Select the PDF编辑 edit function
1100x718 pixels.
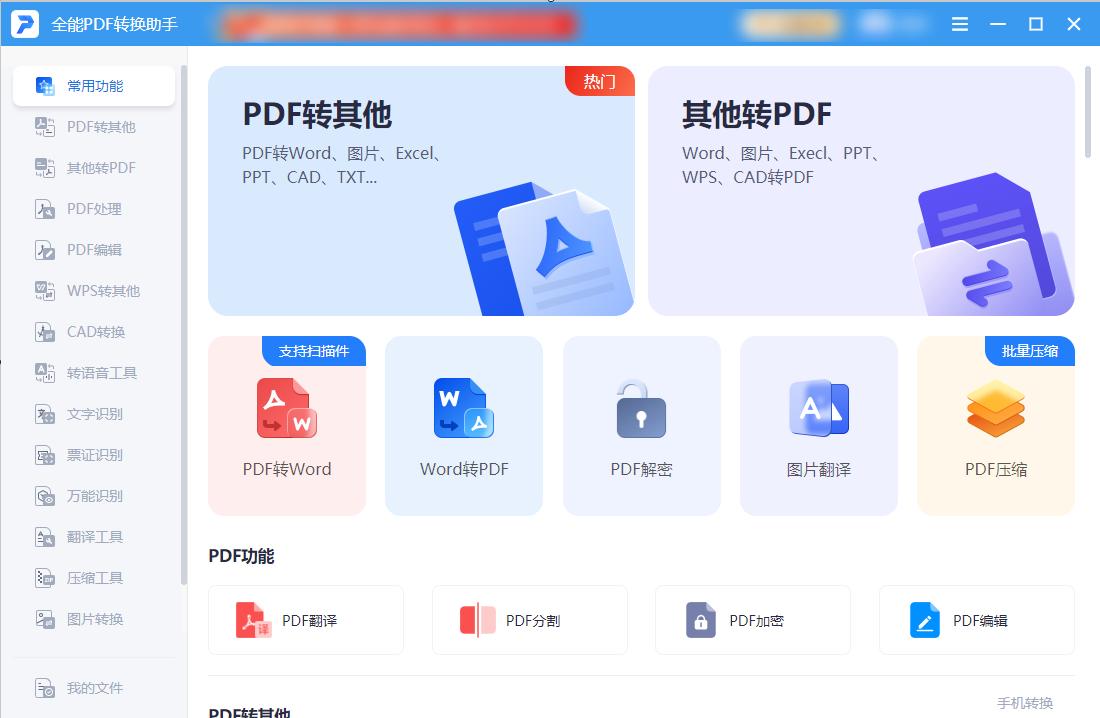tap(976, 620)
